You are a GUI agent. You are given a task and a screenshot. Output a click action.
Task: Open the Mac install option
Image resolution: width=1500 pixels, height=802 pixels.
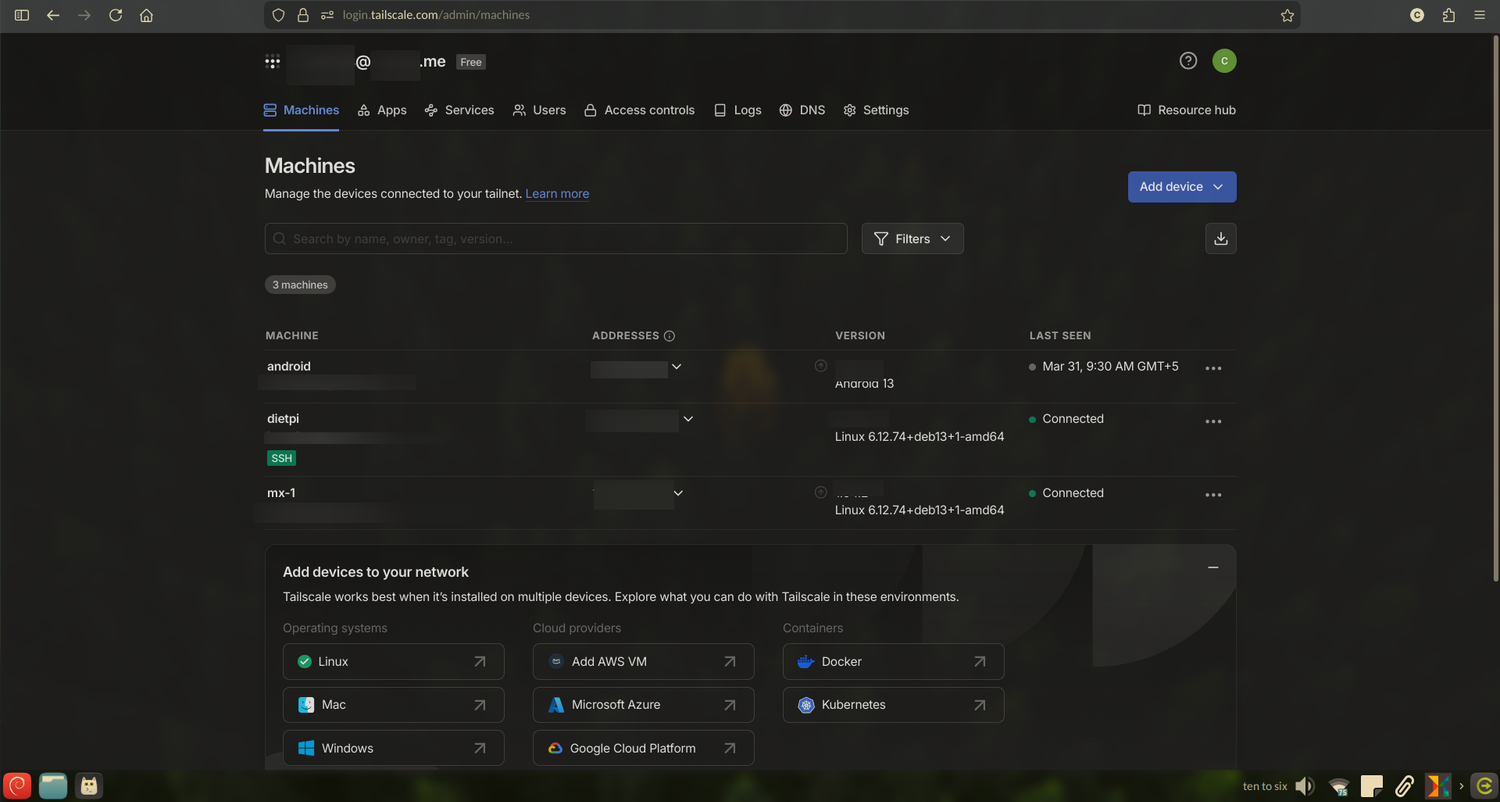[x=394, y=705]
